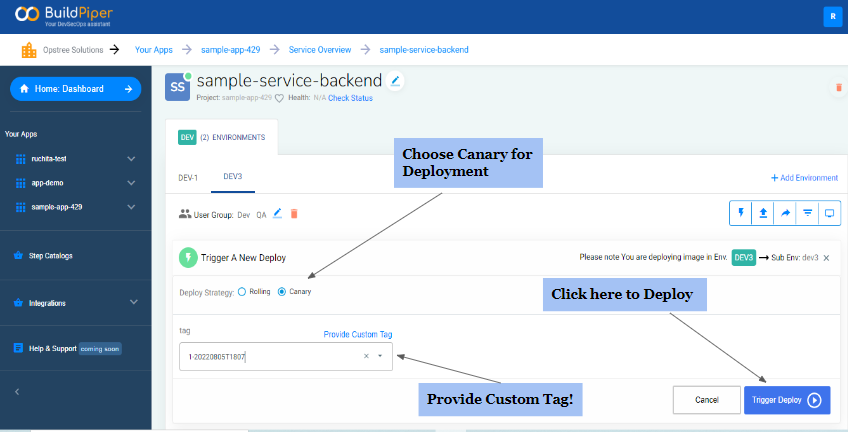Open Service Overview breadcrumb
Image resolution: width=848 pixels, height=432 pixels.
click(320, 50)
